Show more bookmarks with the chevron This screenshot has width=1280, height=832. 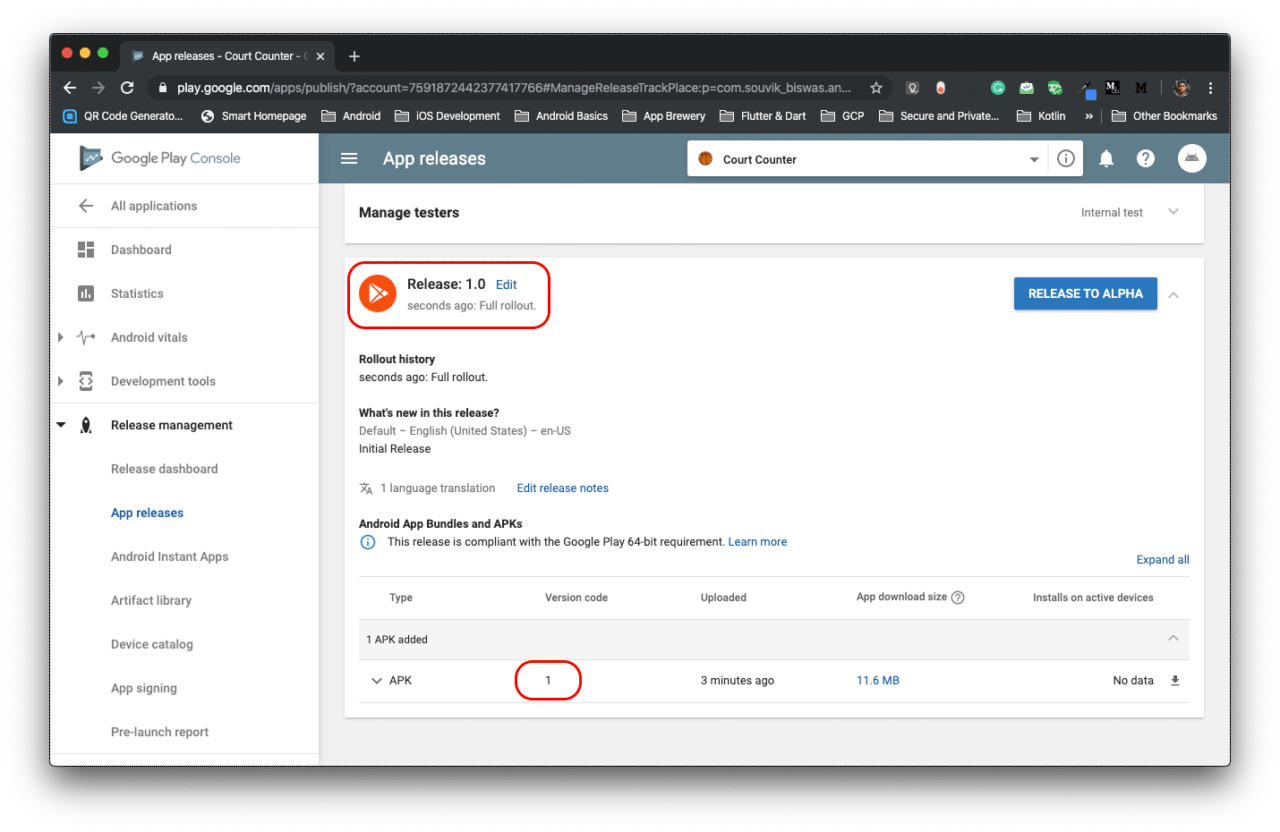tap(1089, 116)
